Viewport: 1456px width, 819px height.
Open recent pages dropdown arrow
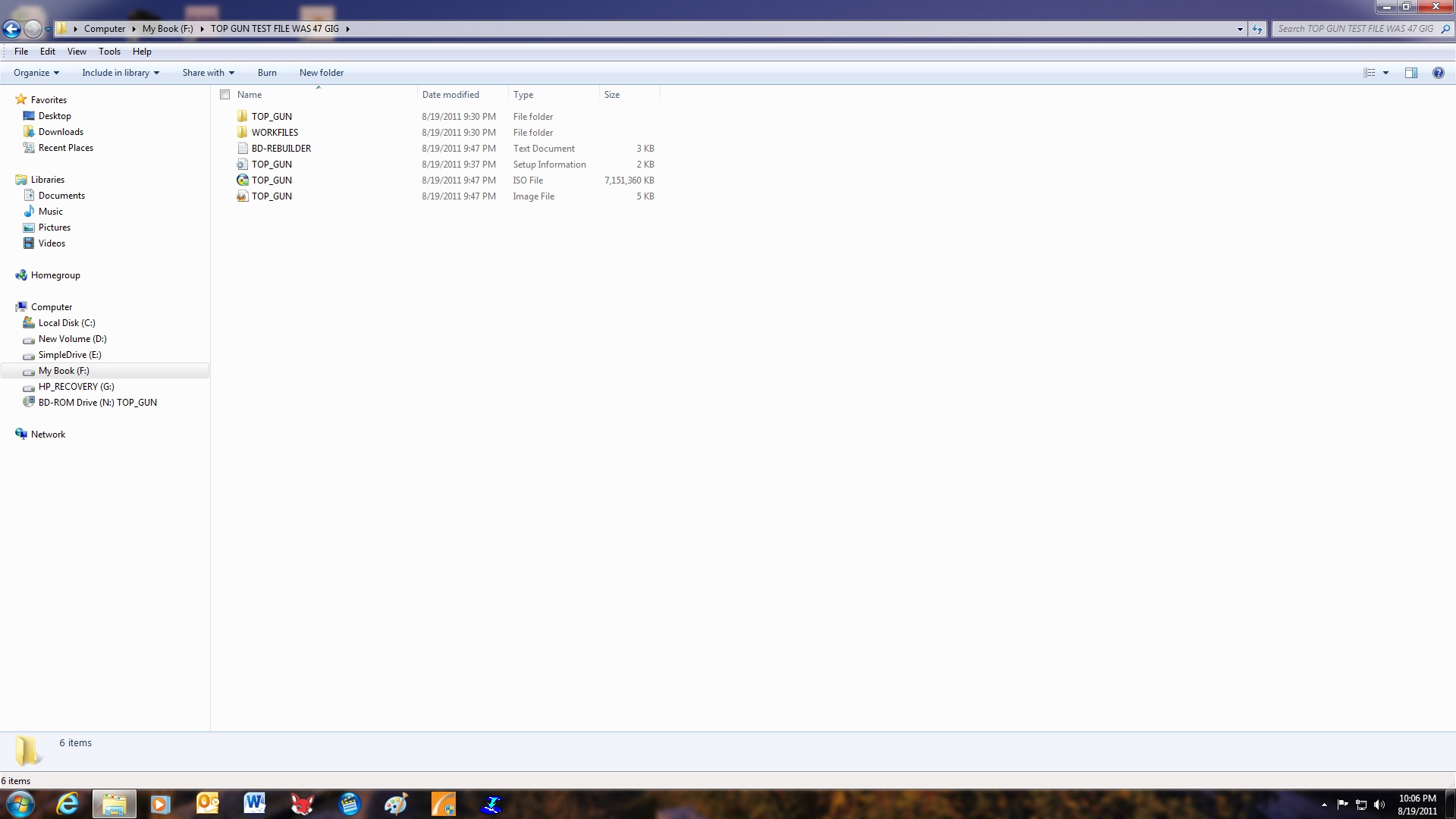point(48,29)
